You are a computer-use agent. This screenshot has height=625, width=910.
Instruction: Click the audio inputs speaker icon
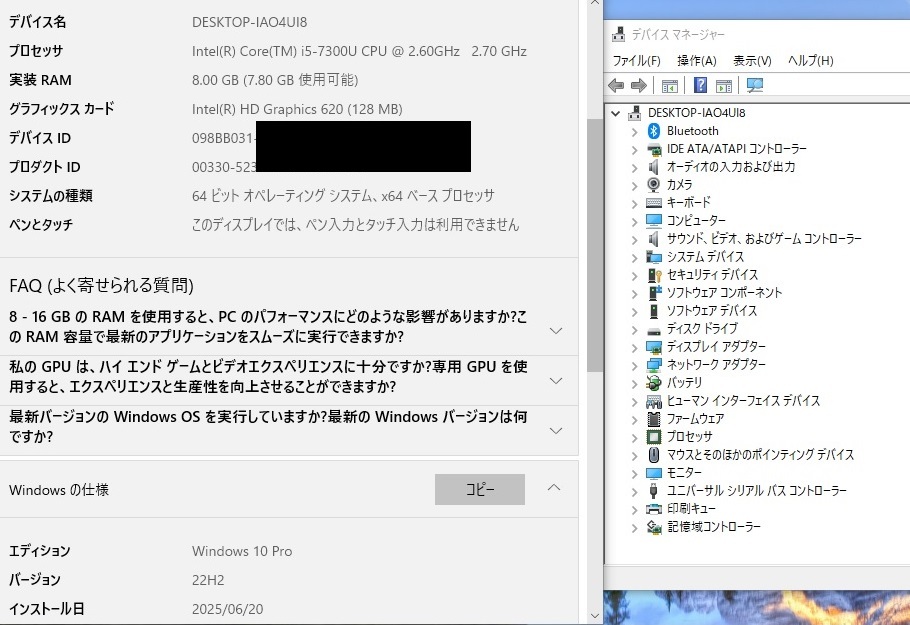tap(653, 167)
